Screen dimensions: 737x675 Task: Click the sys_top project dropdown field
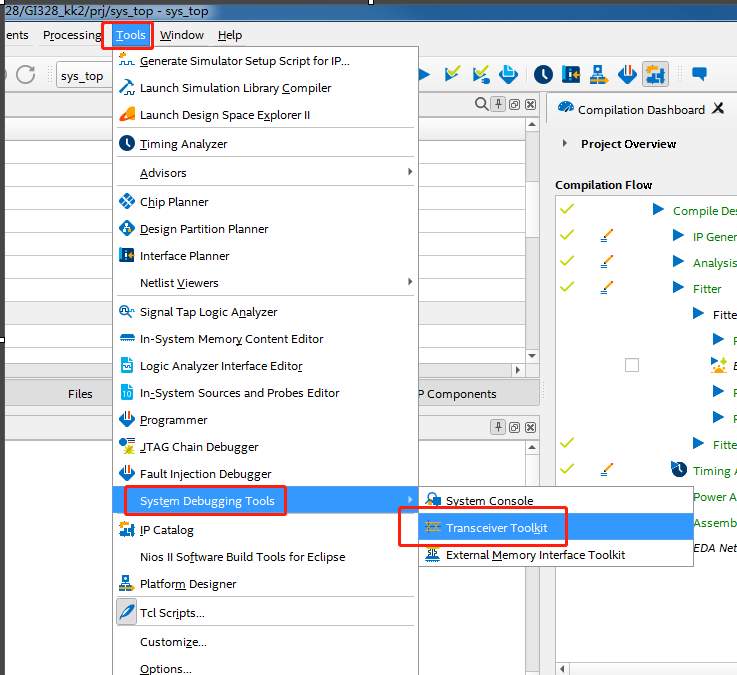click(85, 76)
